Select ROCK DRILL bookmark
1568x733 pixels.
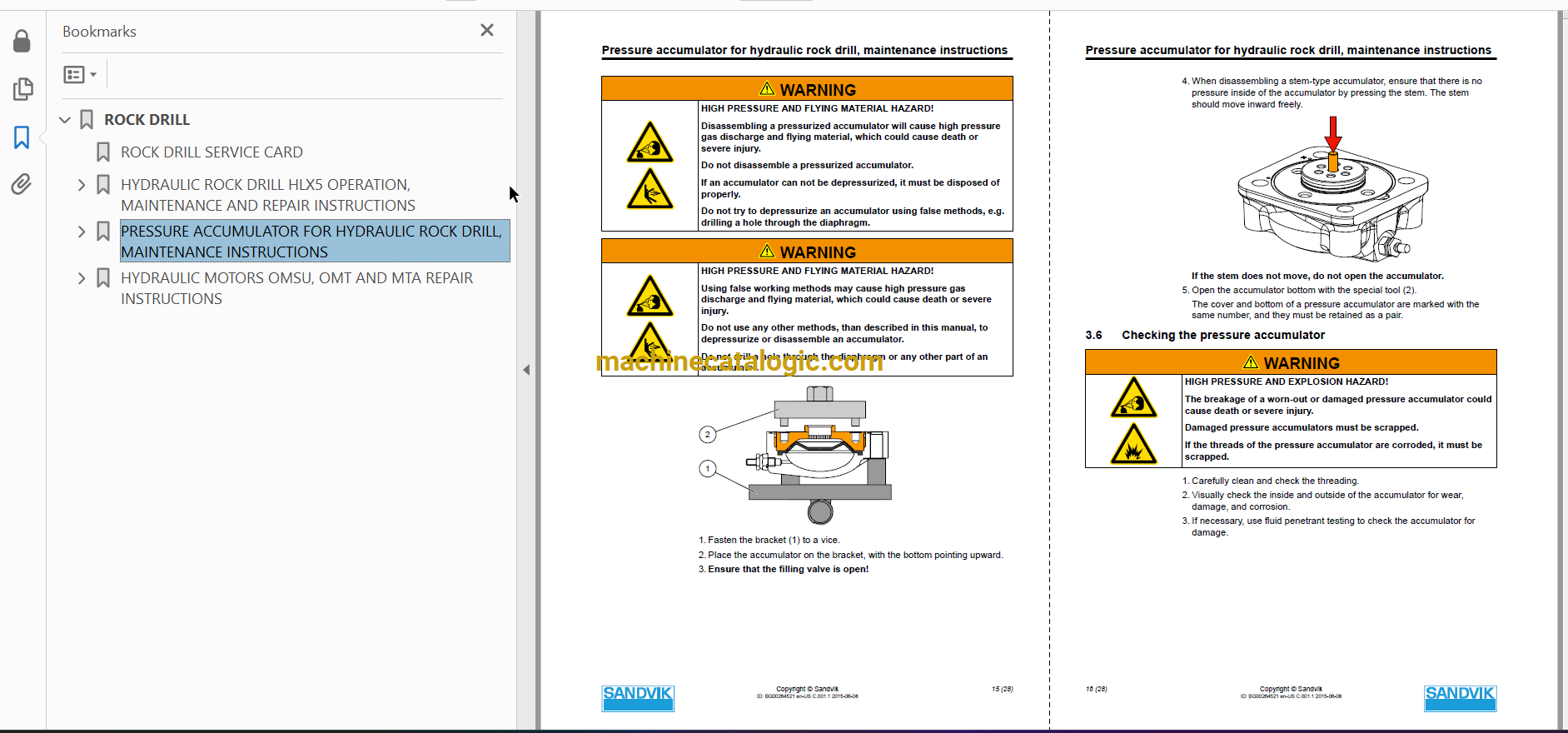pyautogui.click(x=147, y=120)
